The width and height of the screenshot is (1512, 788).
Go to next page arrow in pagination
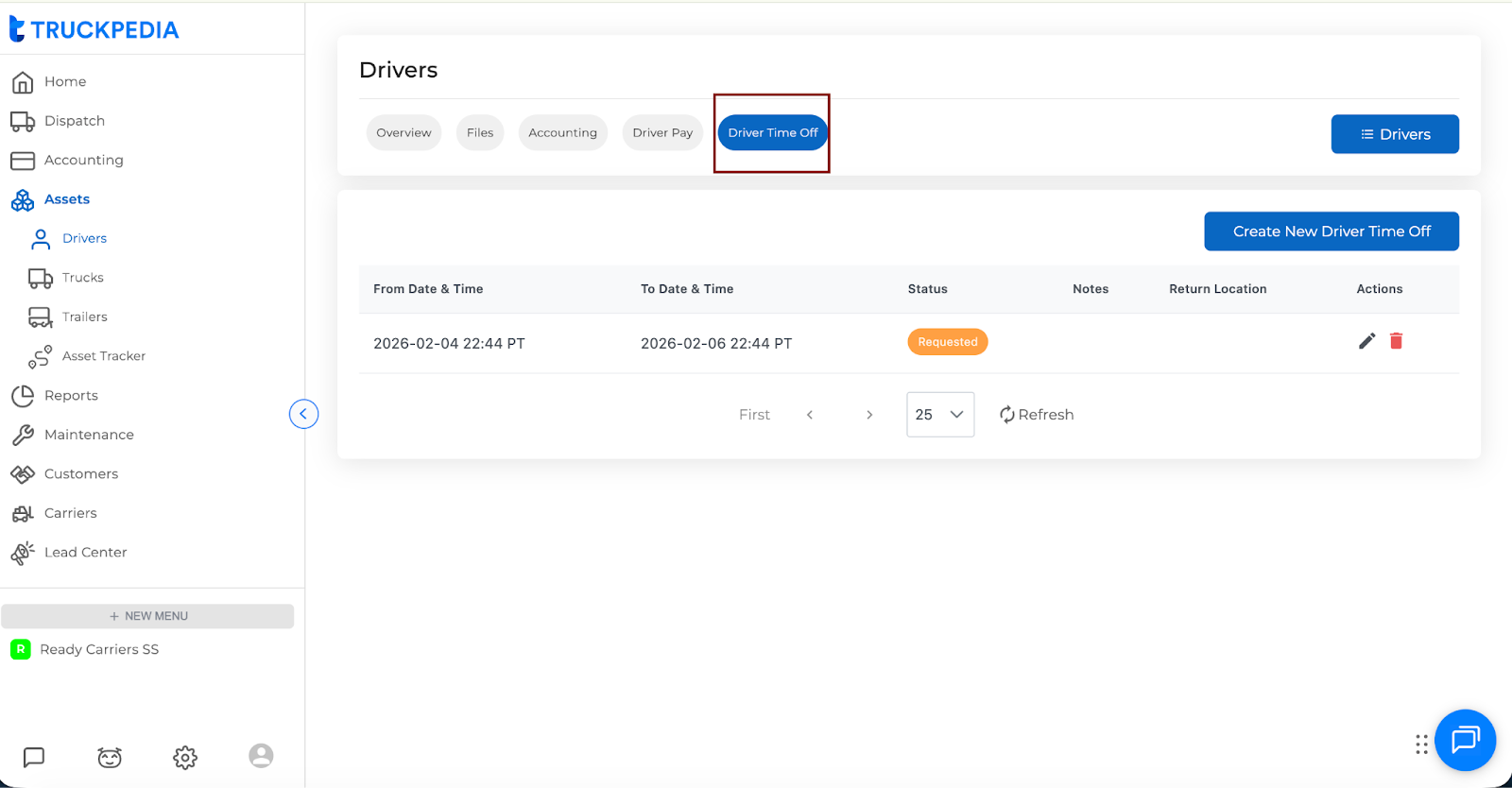coord(869,415)
